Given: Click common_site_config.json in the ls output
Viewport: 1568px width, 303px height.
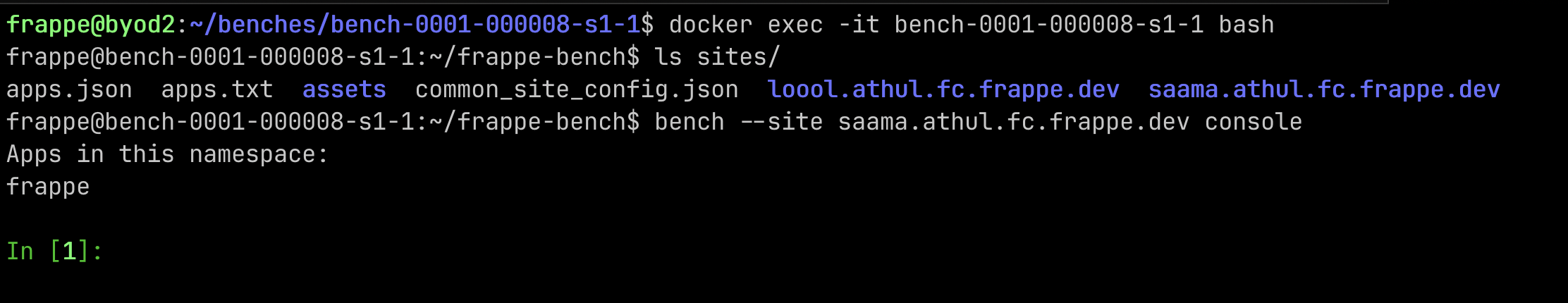Looking at the screenshot, I should point(577,89).
